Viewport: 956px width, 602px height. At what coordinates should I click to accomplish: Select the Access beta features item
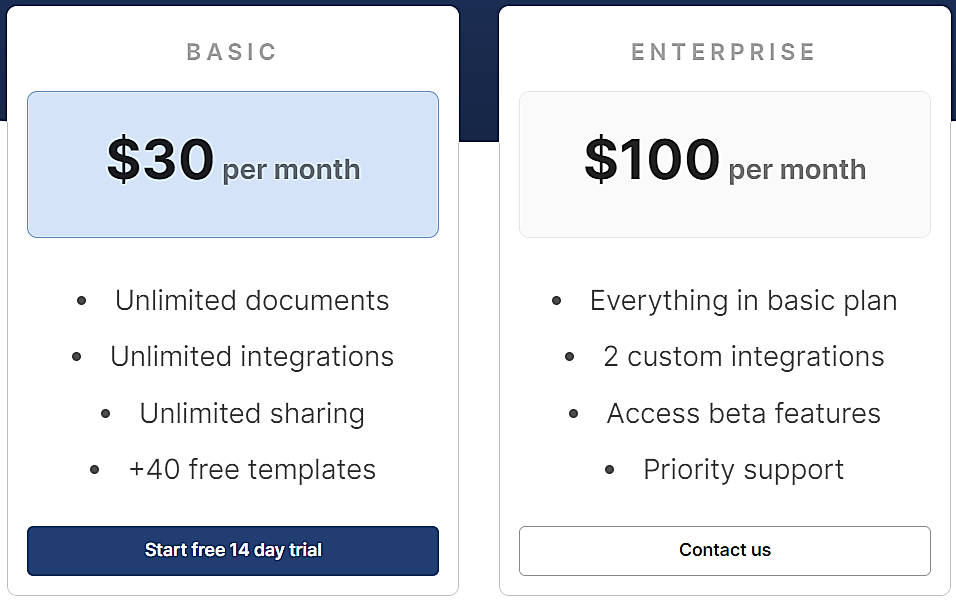tap(744, 413)
